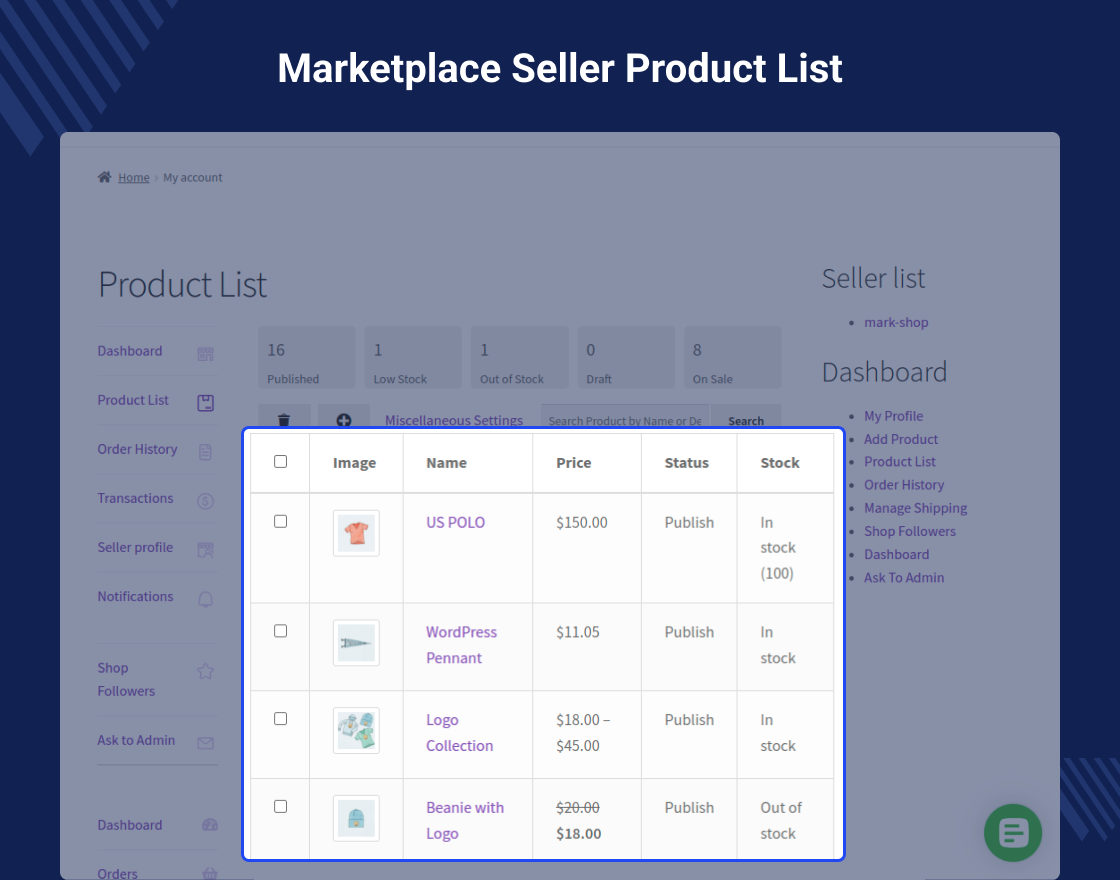
Task: Click the plus icon to add a product
Action: pyautogui.click(x=344, y=420)
